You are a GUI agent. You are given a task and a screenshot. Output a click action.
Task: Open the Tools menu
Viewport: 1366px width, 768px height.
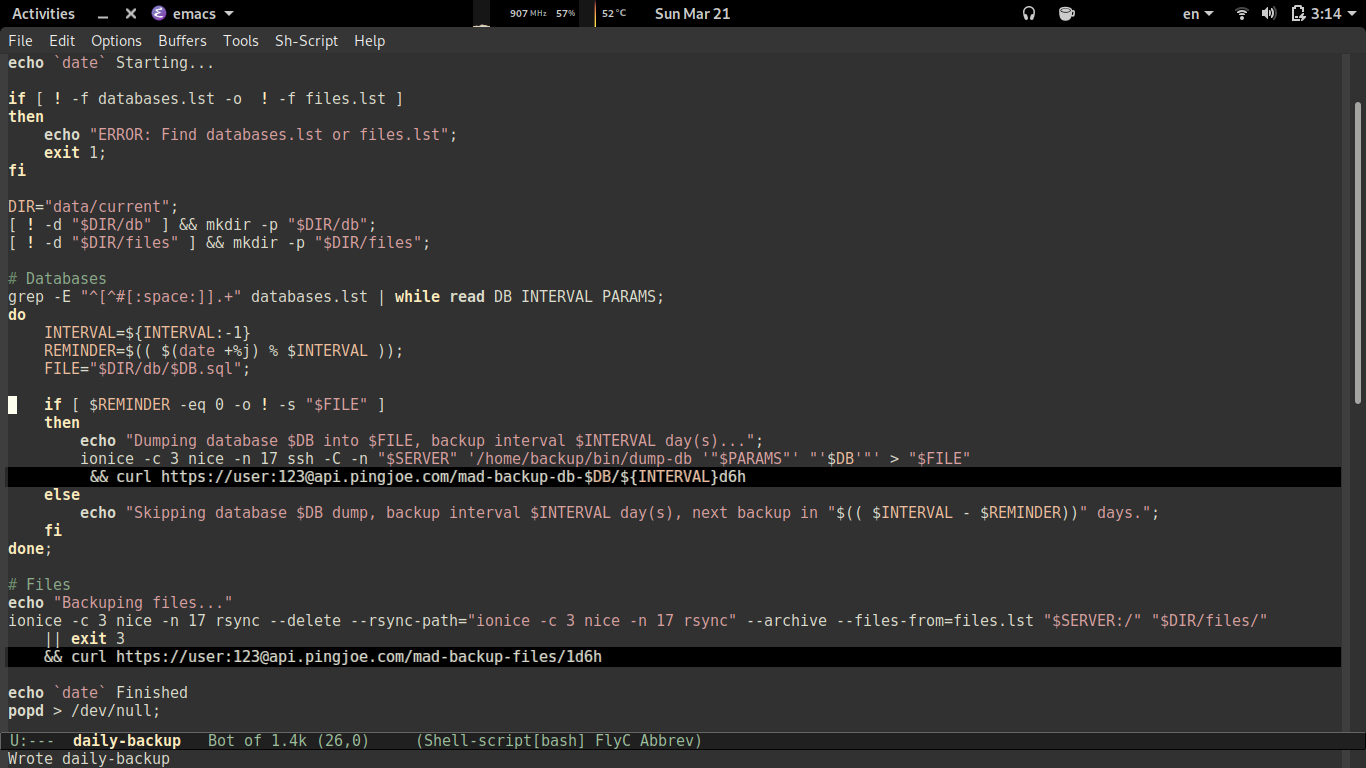(x=240, y=41)
